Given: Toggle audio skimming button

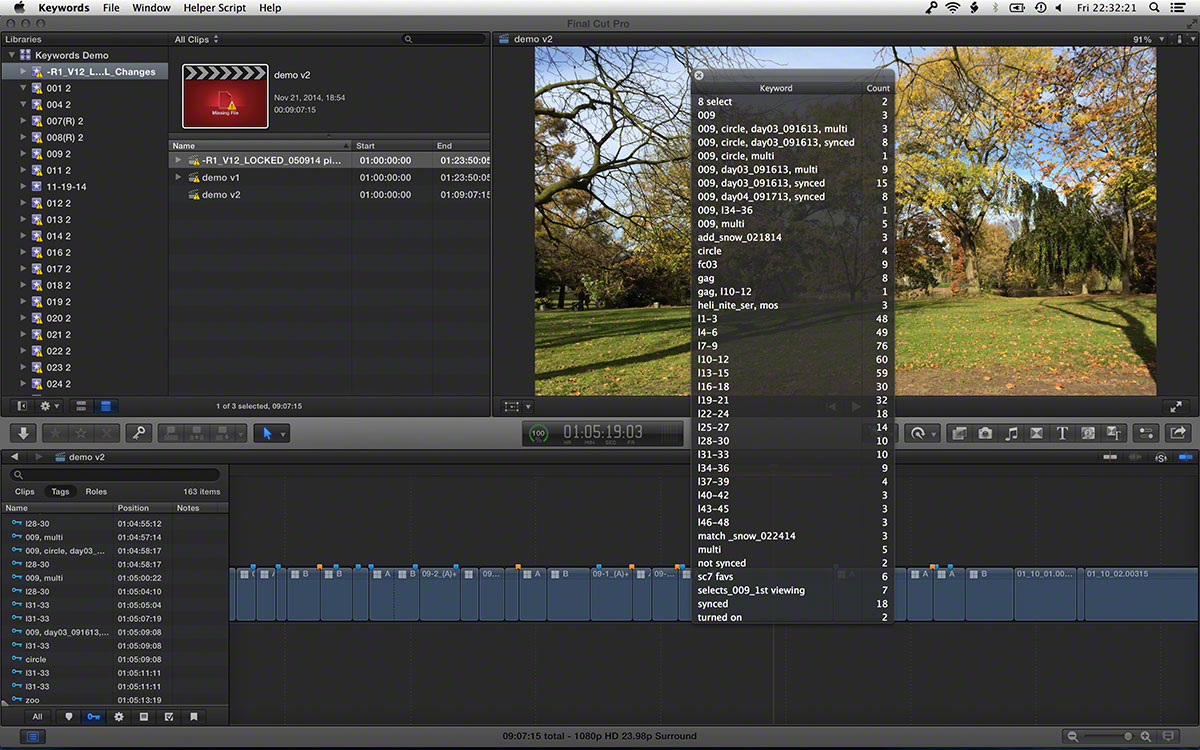Looking at the screenshot, I should coord(1133,457).
